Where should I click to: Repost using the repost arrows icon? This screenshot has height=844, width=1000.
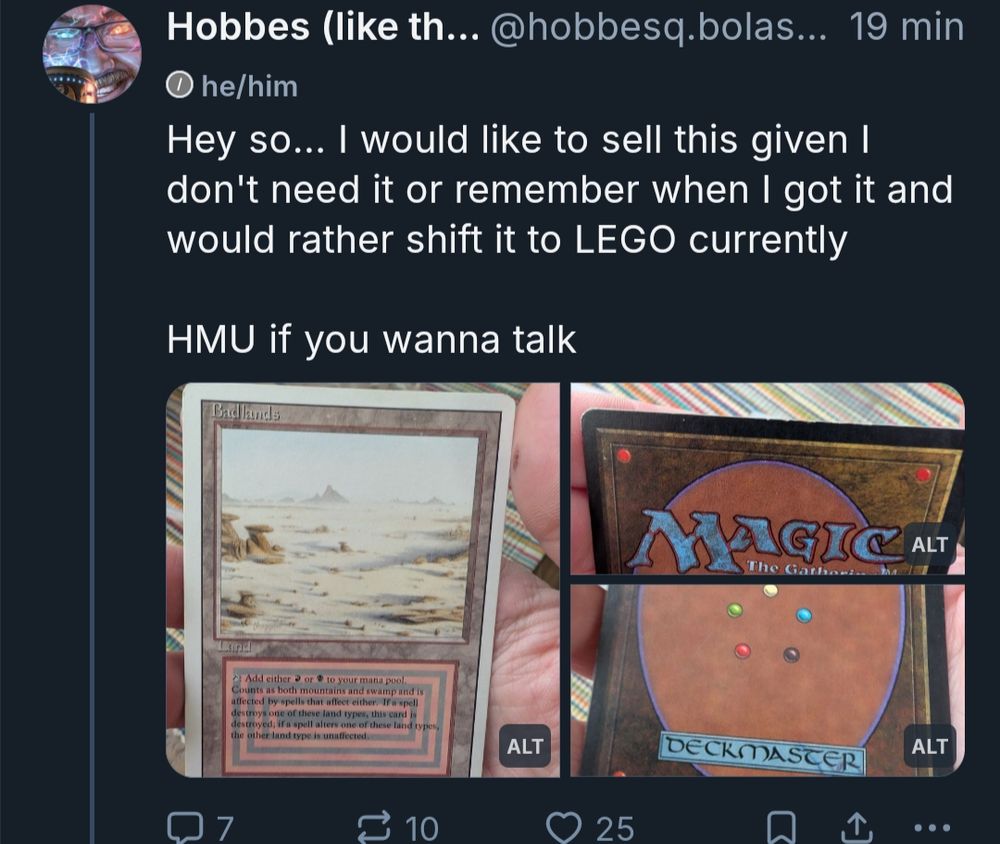click(x=375, y=827)
